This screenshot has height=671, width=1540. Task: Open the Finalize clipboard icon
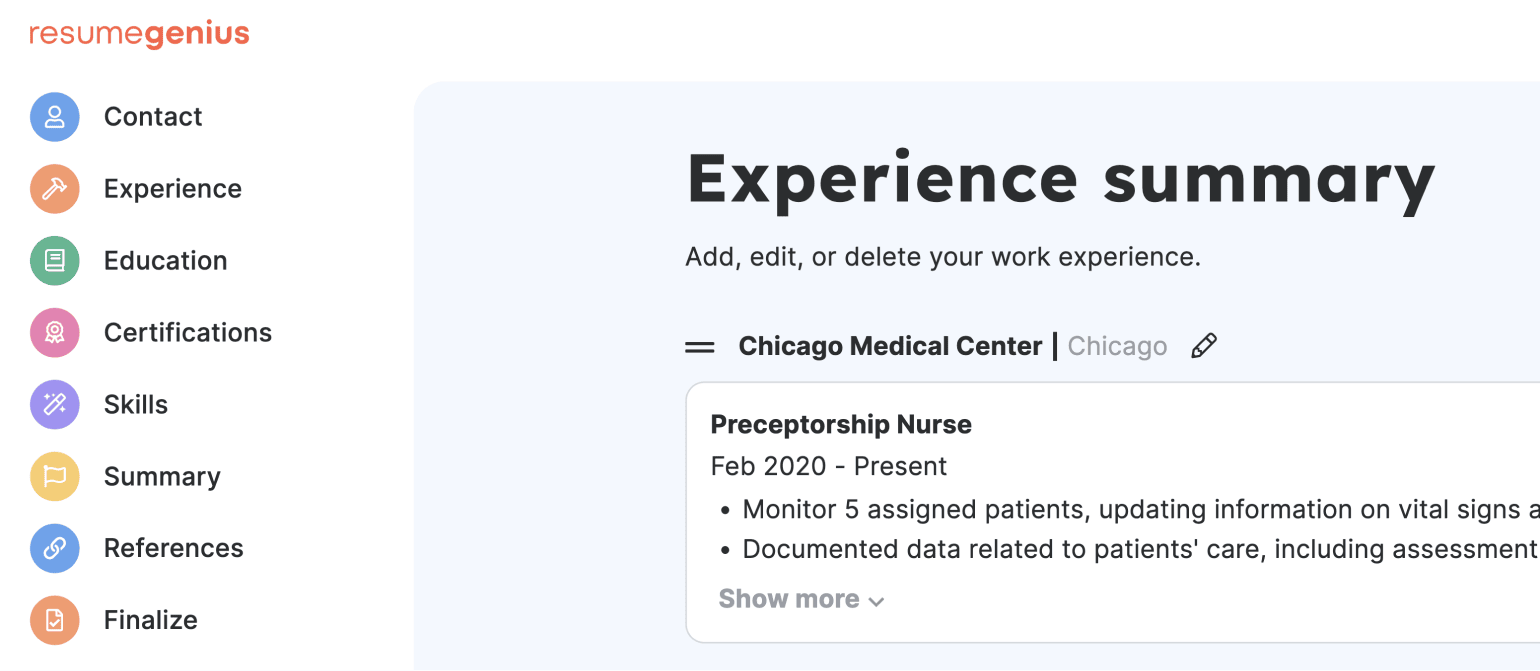pos(54,620)
